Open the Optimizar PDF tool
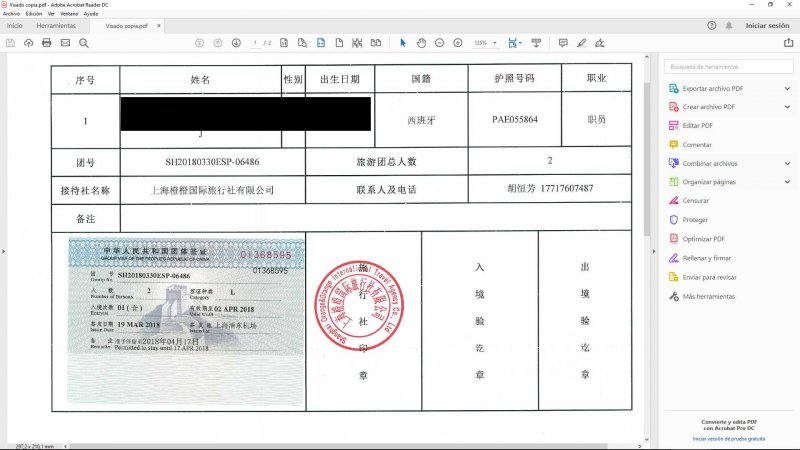 click(703, 239)
